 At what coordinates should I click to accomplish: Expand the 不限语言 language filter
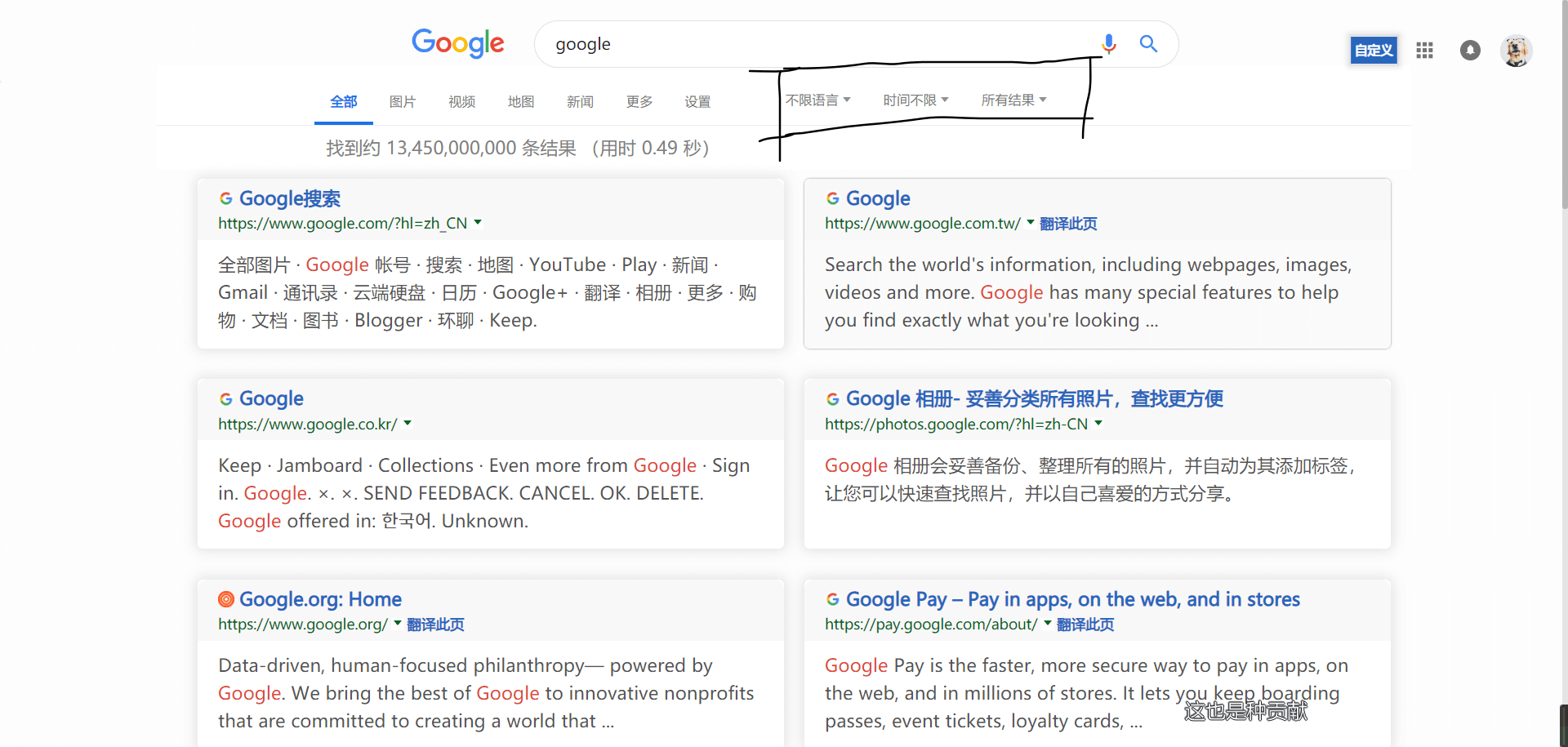click(x=818, y=100)
